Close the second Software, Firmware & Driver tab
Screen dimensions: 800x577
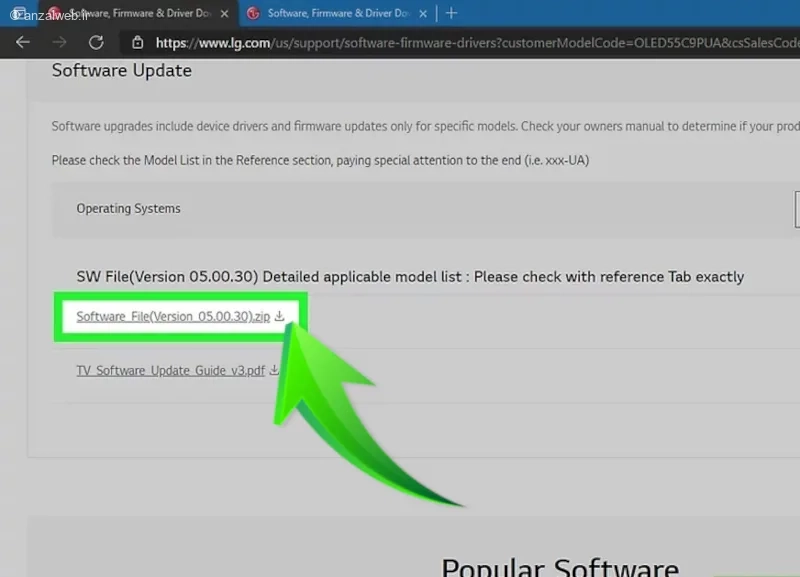click(423, 13)
